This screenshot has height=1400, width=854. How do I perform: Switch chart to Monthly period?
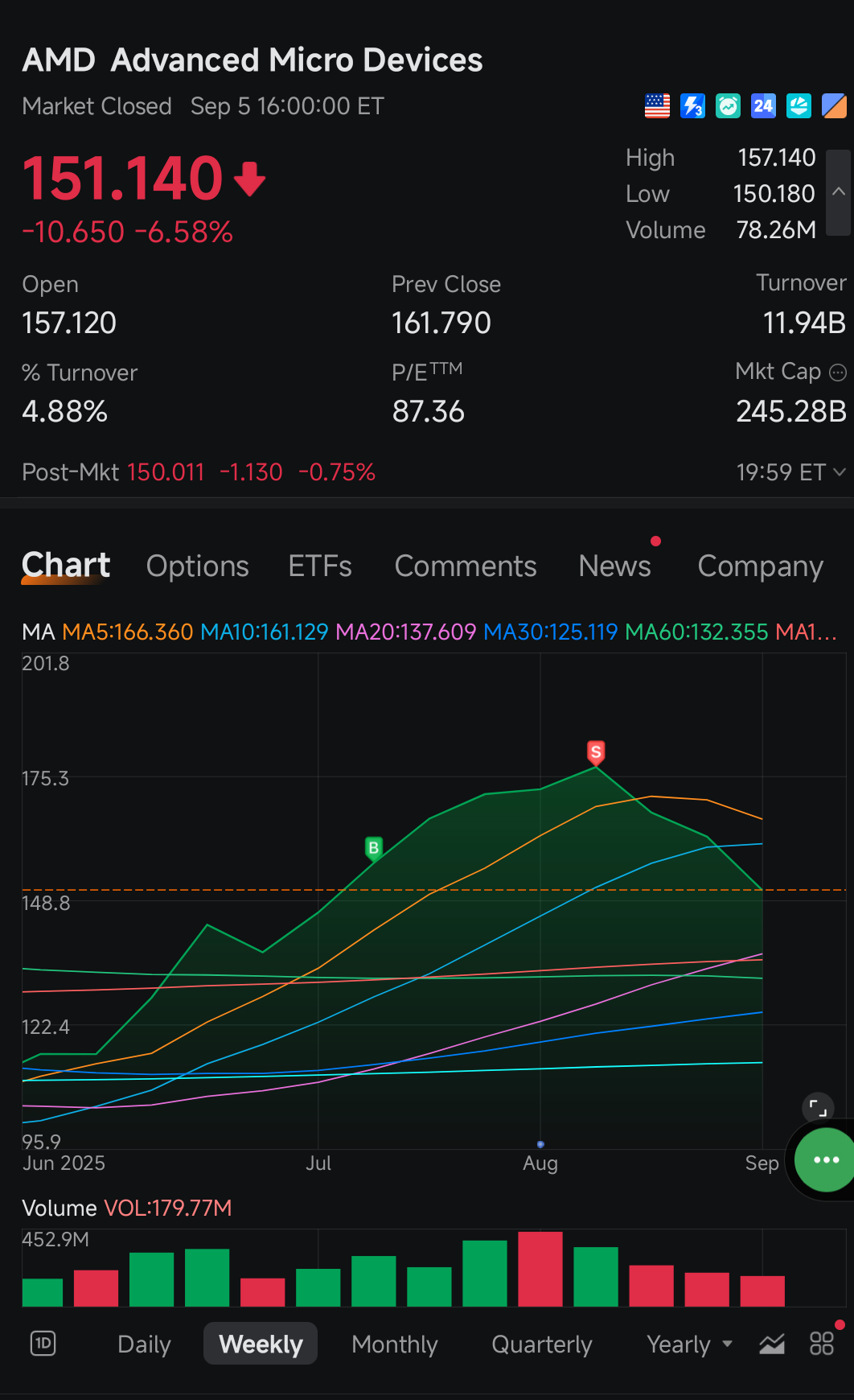395,1344
